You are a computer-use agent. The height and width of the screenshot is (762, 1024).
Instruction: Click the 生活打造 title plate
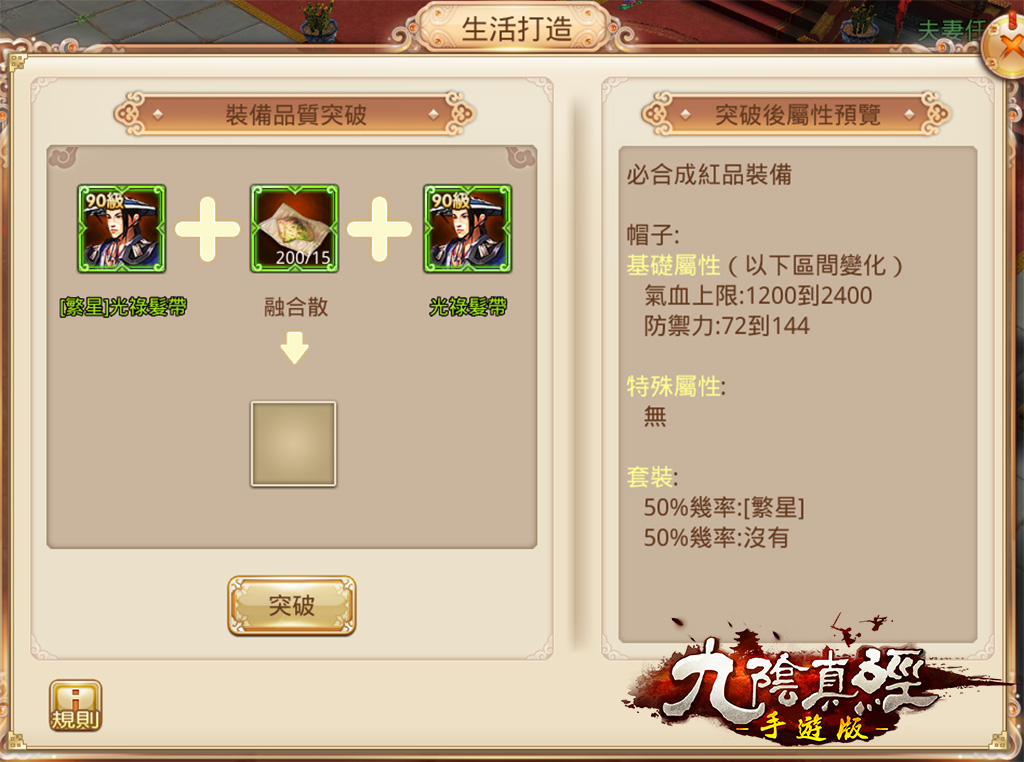516,27
